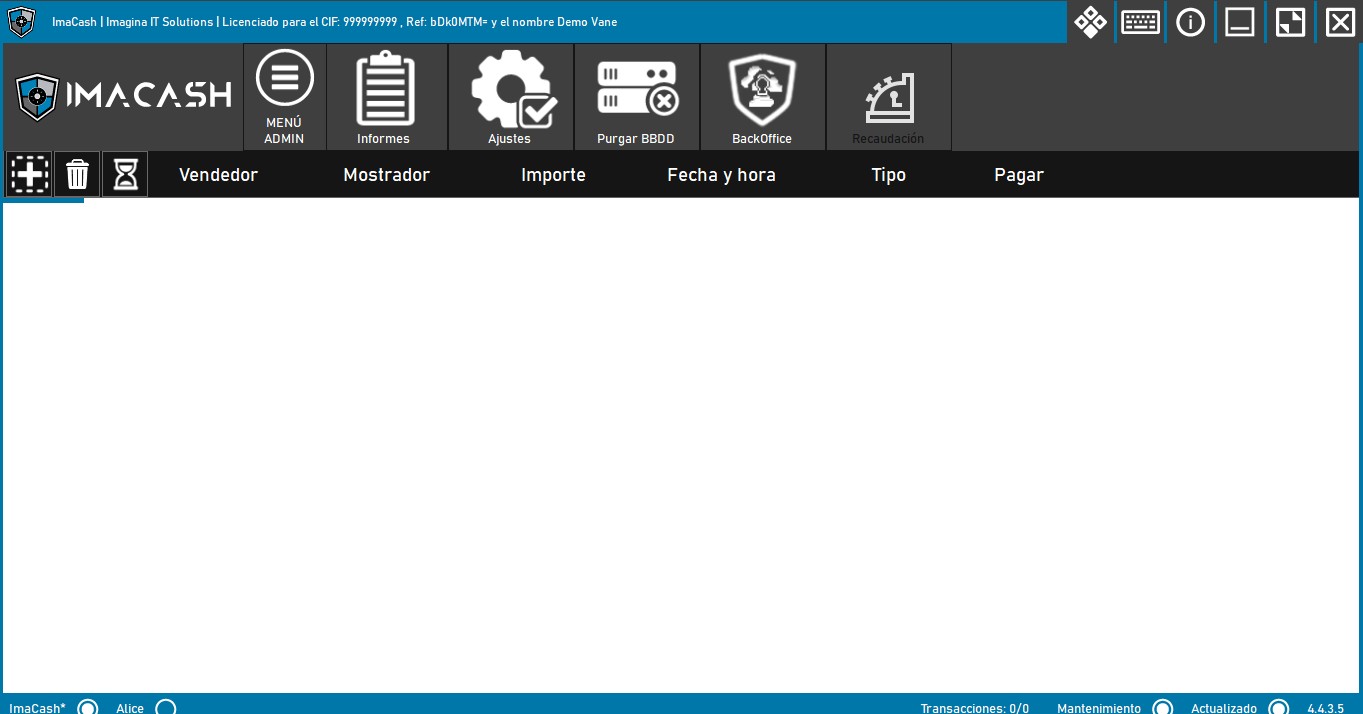The width and height of the screenshot is (1363, 714).
Task: Click the four-diamond move icon
Action: click(1090, 22)
